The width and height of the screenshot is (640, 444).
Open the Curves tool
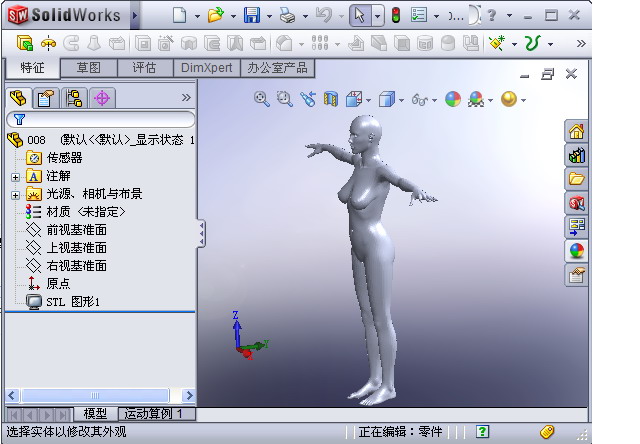(x=533, y=43)
